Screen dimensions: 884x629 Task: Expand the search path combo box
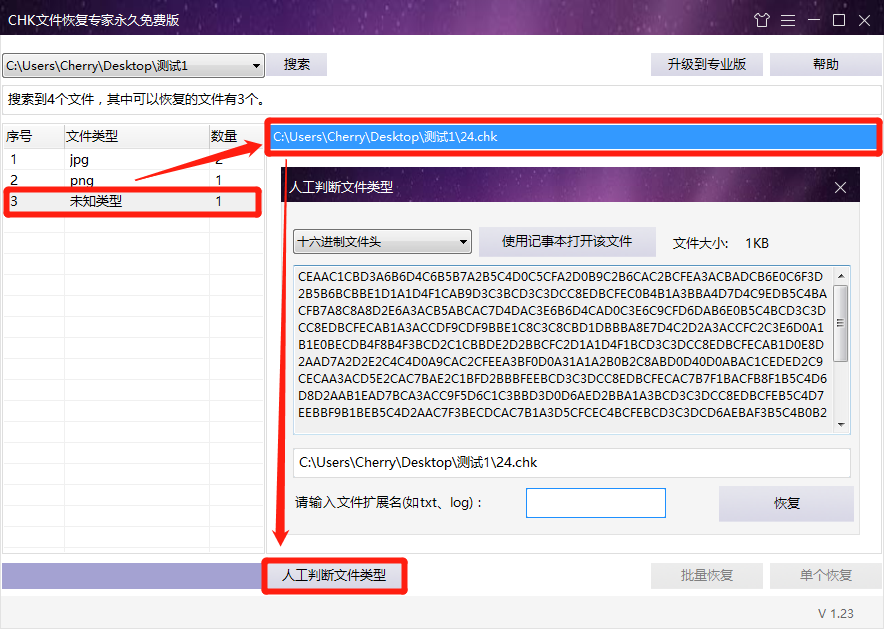(x=256, y=64)
